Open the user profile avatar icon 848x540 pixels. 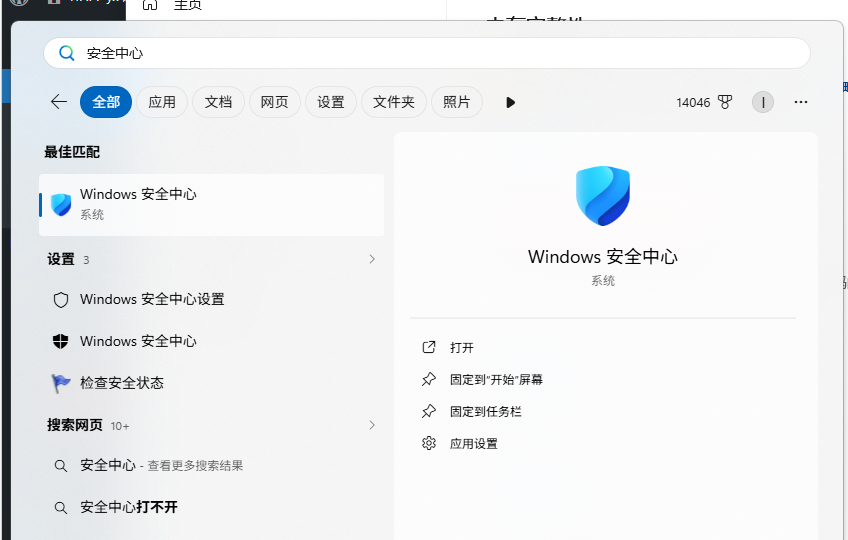click(763, 102)
